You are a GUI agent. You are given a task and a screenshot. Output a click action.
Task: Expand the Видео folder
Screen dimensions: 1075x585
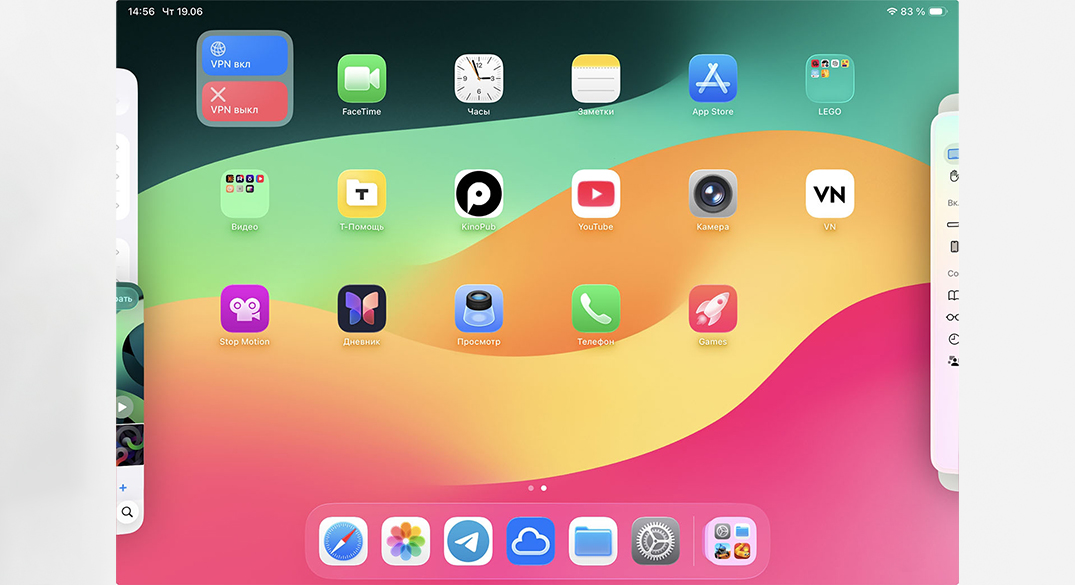(244, 194)
